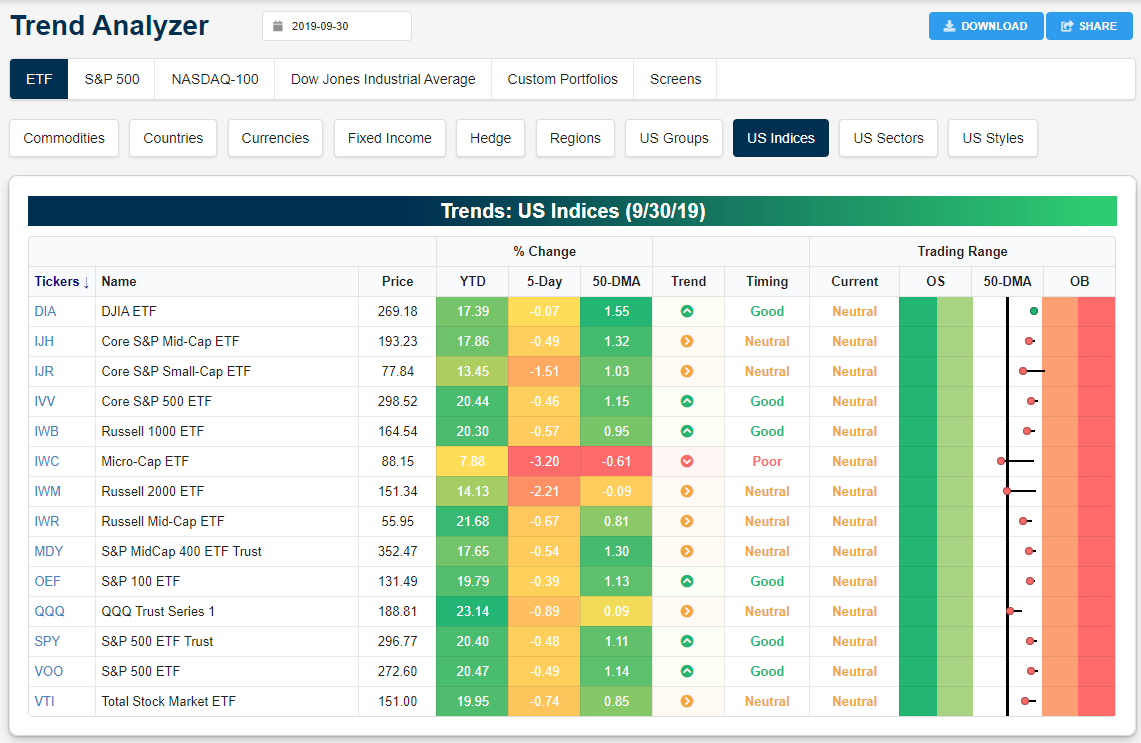This screenshot has width=1141, height=743.
Task: Open the VTI ticker link
Action: 44,701
